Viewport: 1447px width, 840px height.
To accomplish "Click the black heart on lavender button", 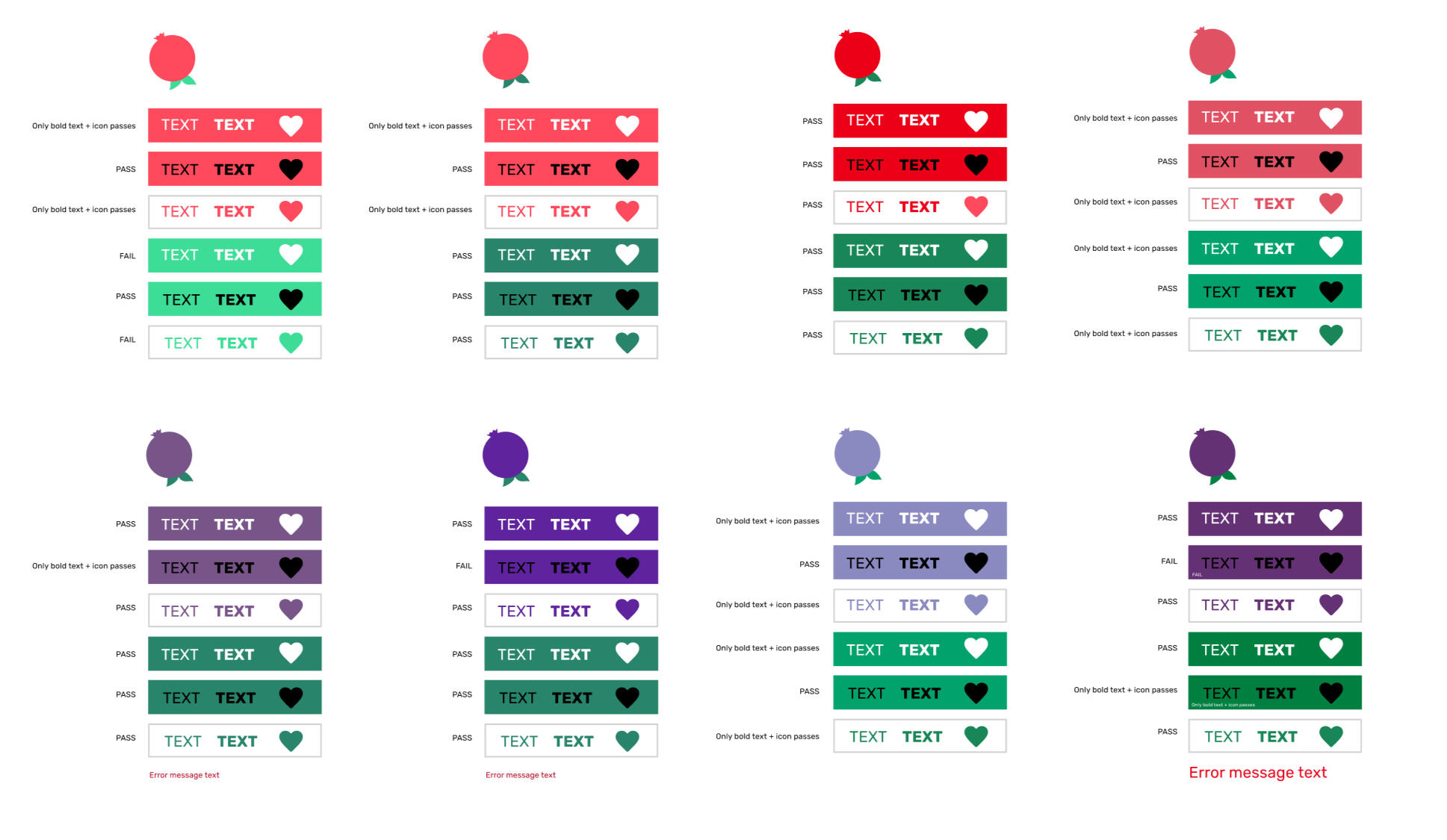I will coord(976,562).
